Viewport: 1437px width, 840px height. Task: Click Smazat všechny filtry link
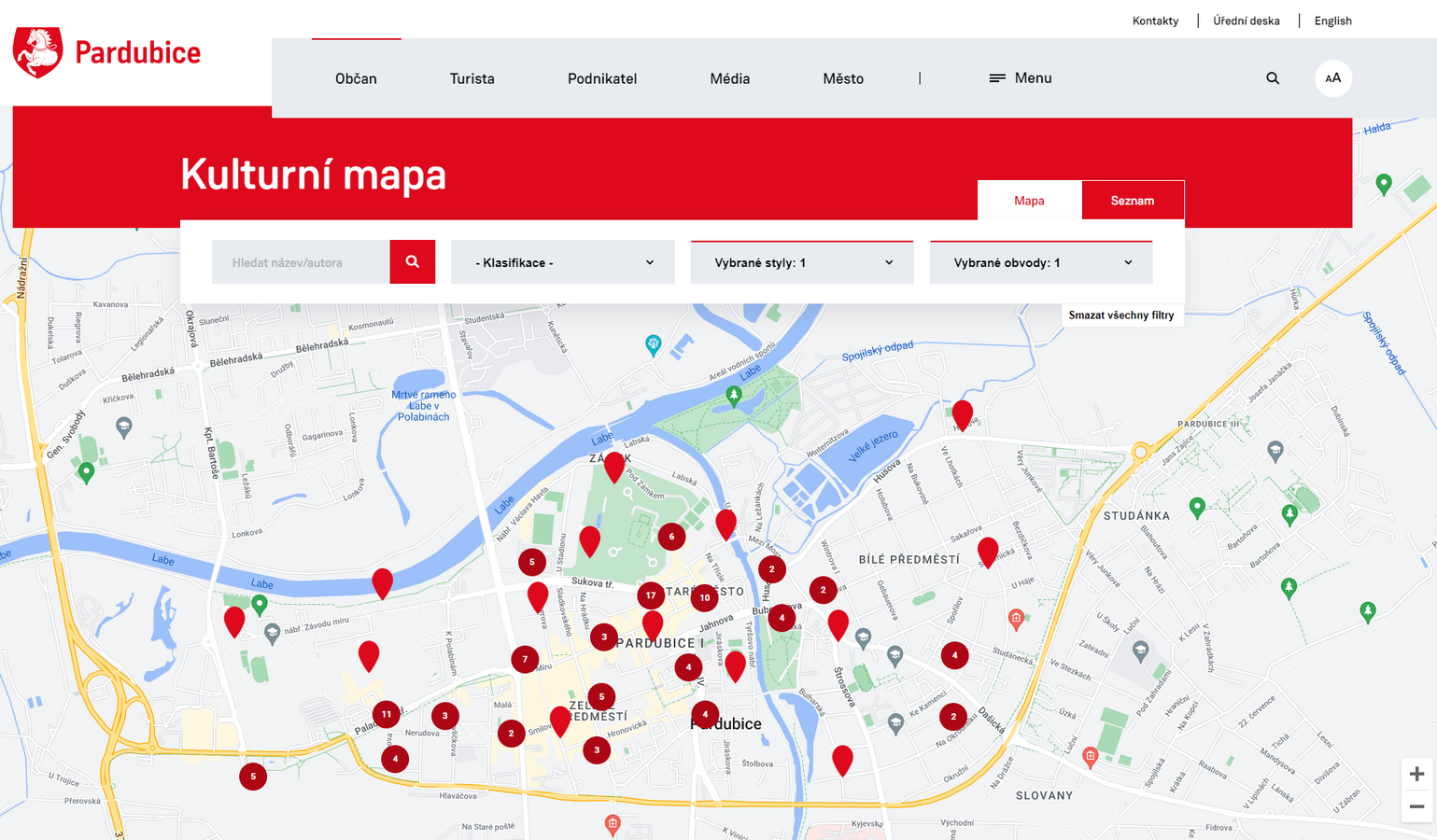(x=1120, y=315)
